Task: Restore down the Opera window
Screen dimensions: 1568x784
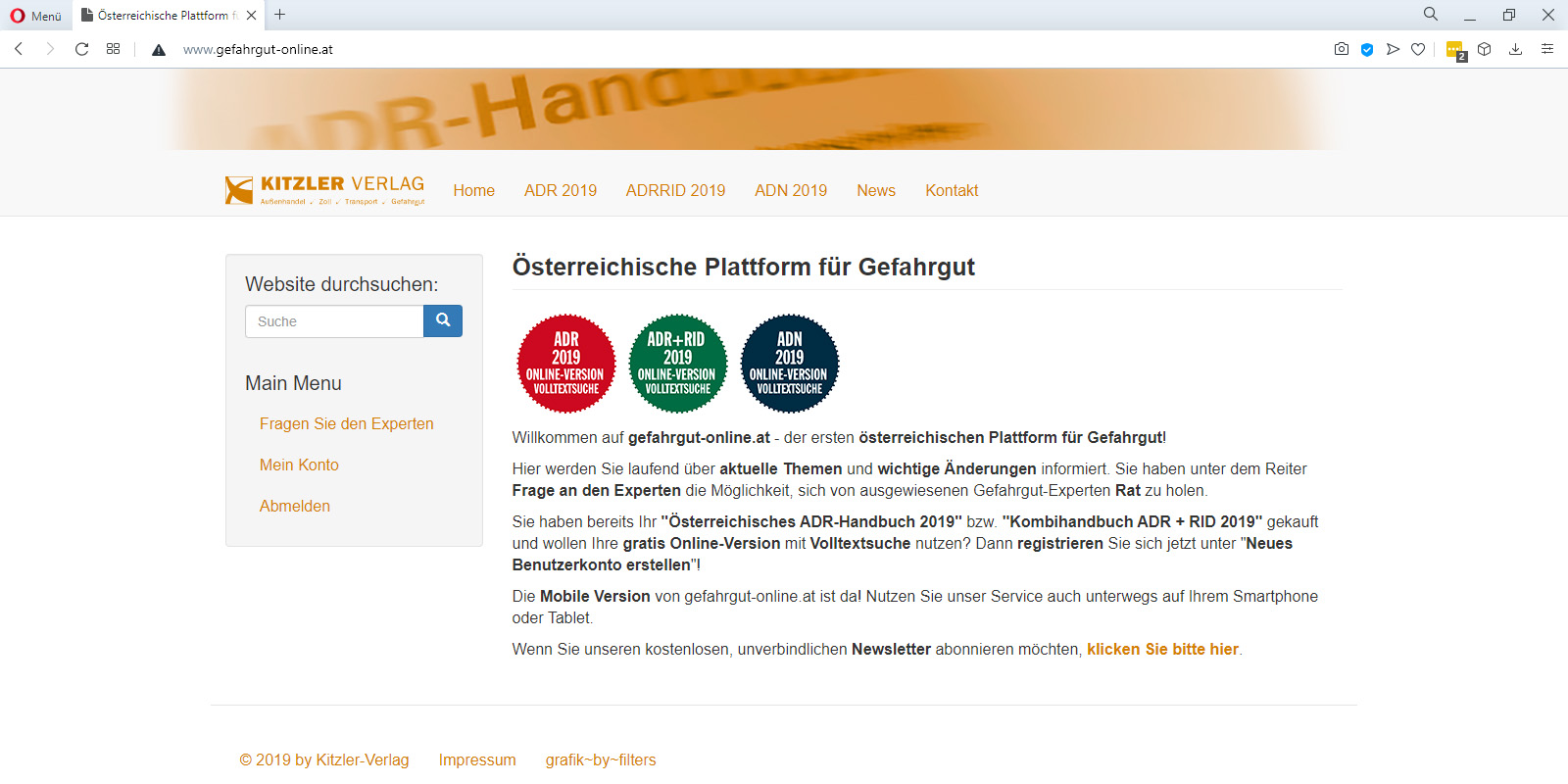Action: (1509, 15)
